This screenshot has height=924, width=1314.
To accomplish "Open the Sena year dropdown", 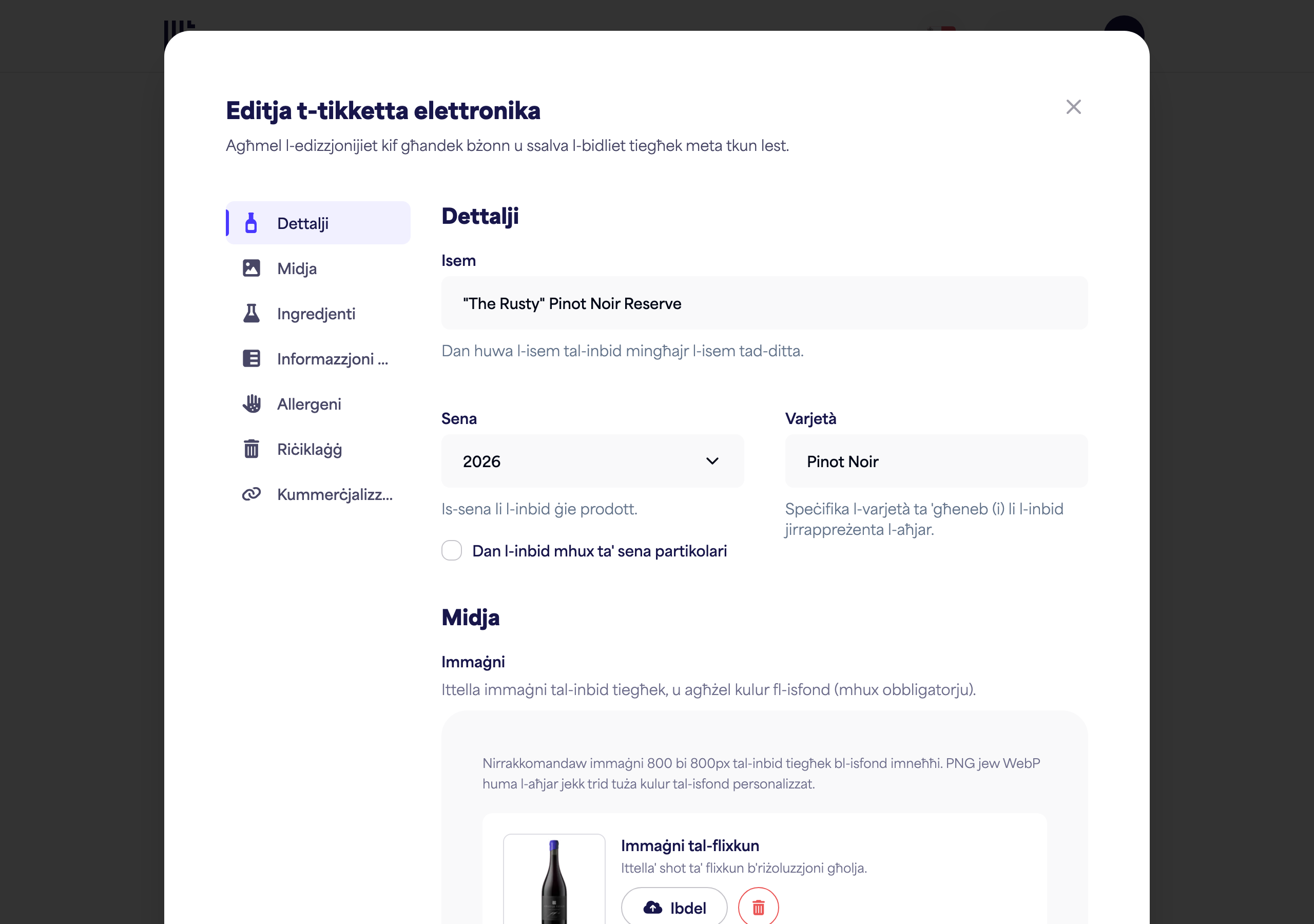I will (592, 461).
